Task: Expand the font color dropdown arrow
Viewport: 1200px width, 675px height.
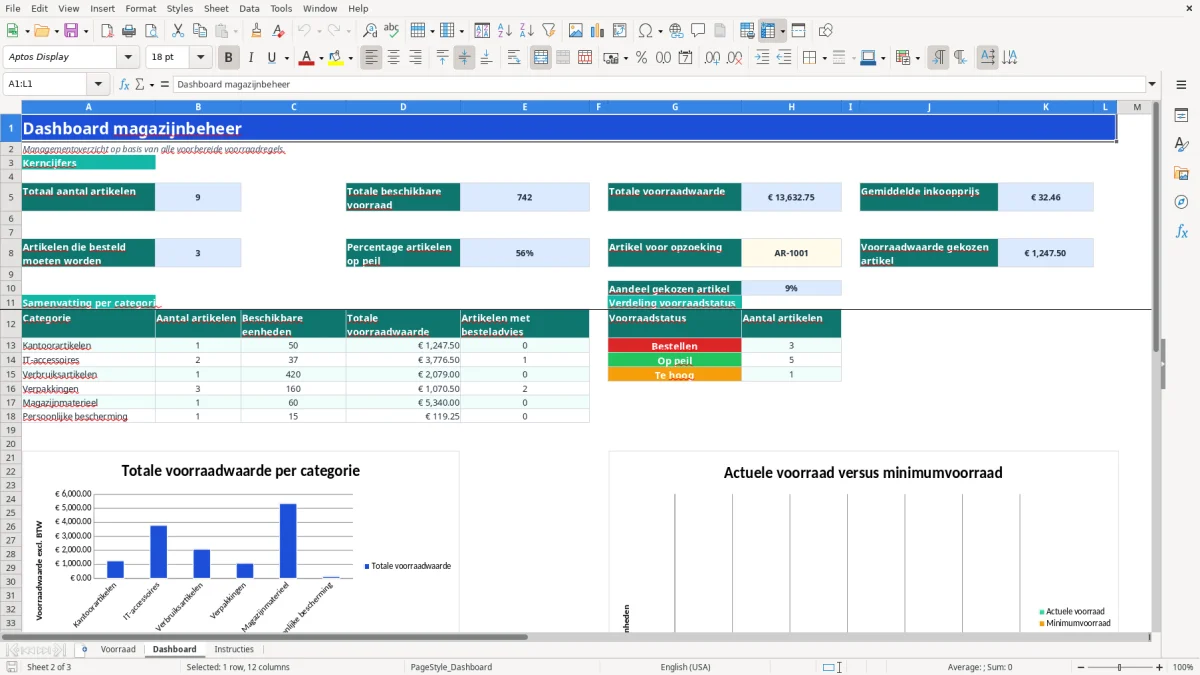Action: pos(320,57)
